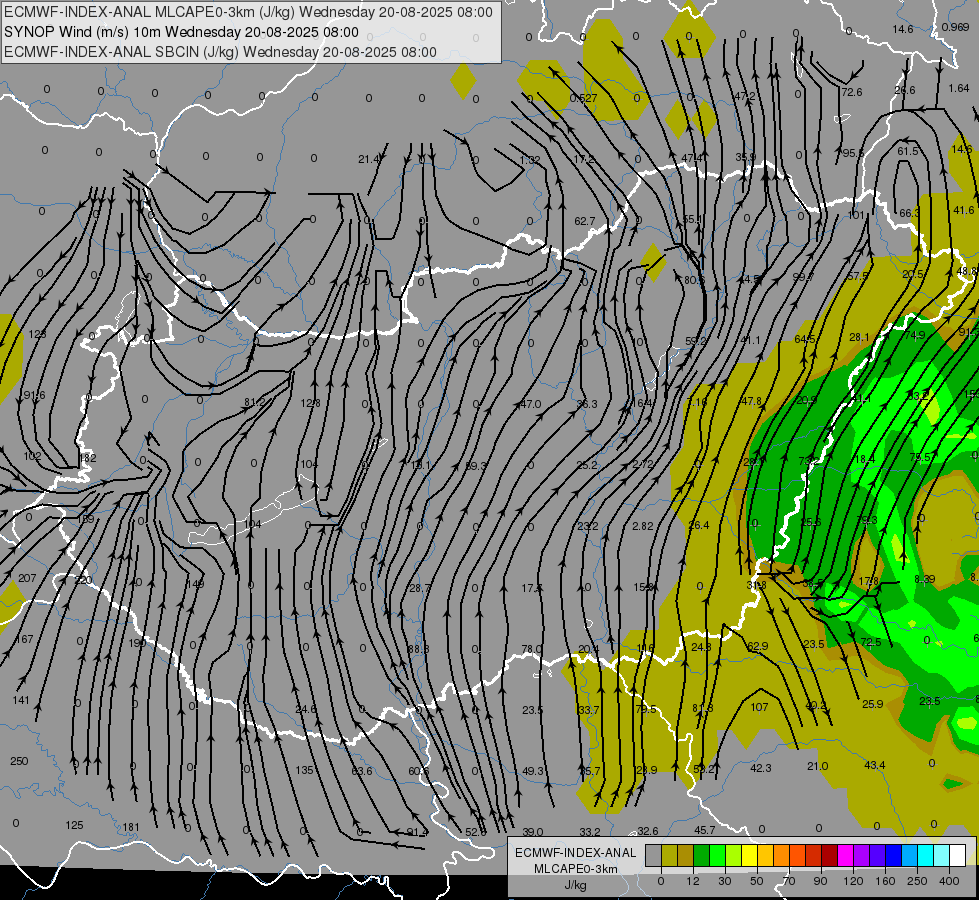This screenshot has width=979, height=900.
Task: Click the map value 52.6
Action: point(476,832)
